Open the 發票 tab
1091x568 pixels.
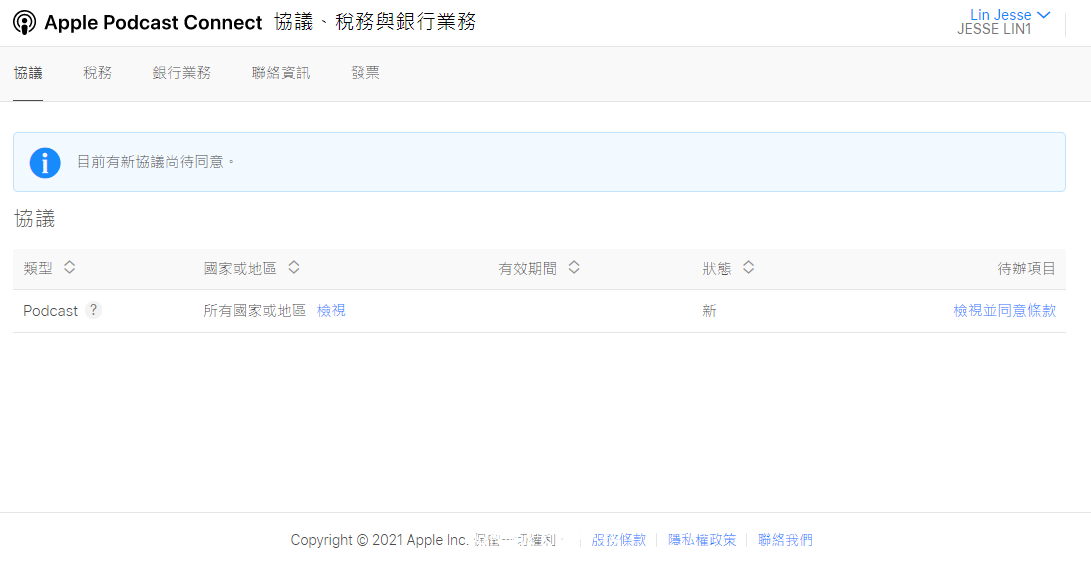365,73
